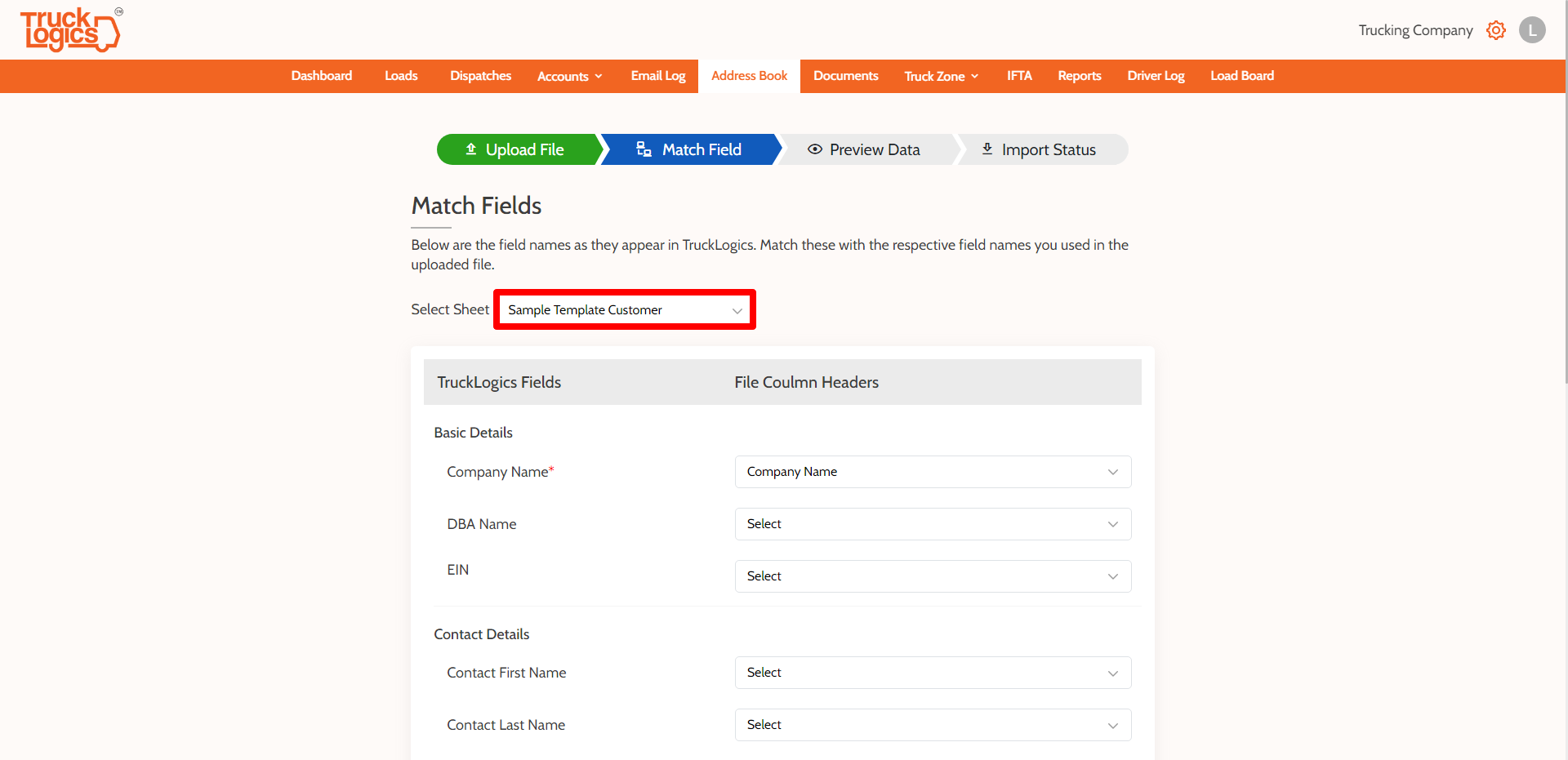Viewport: 1568px width, 760px height.
Task: Select the Contact First Name dropdown
Action: [x=932, y=673]
